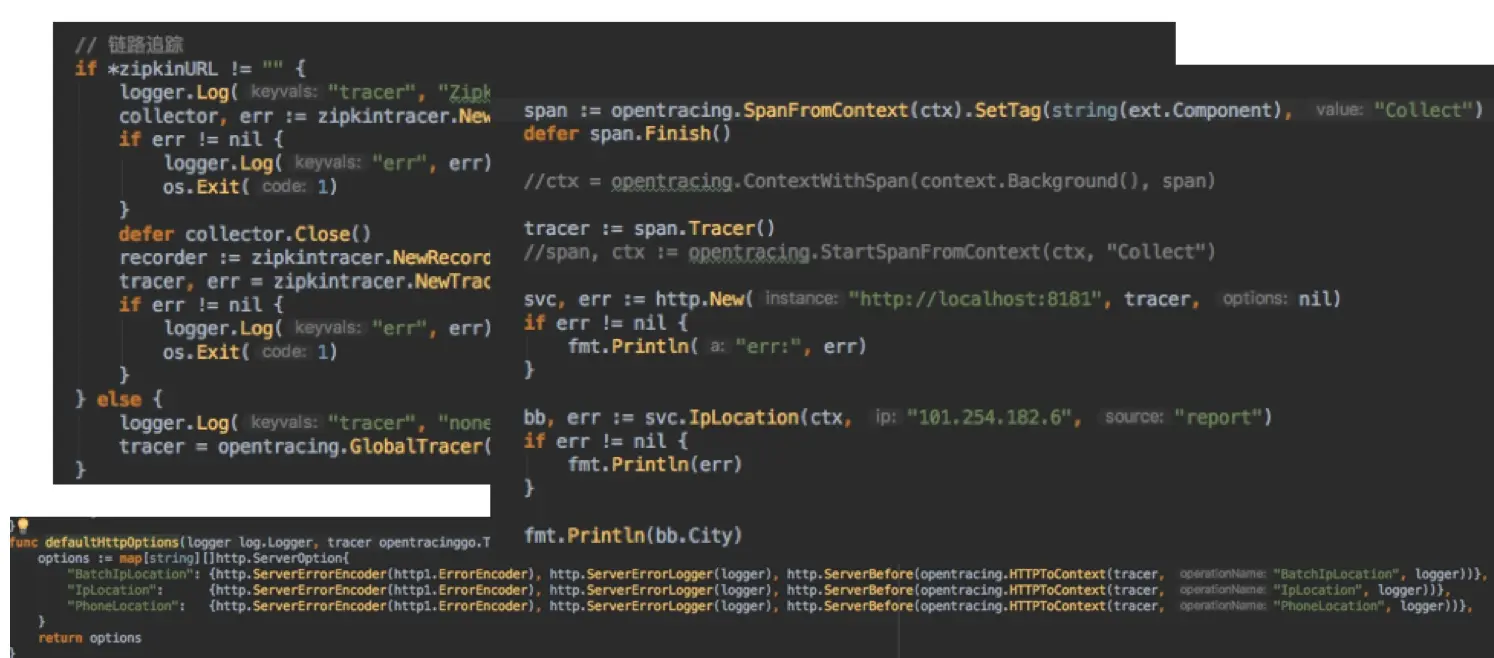1494x658 pixels.
Task: Click the logger.Log line containing "Zipk"
Action: [305, 92]
